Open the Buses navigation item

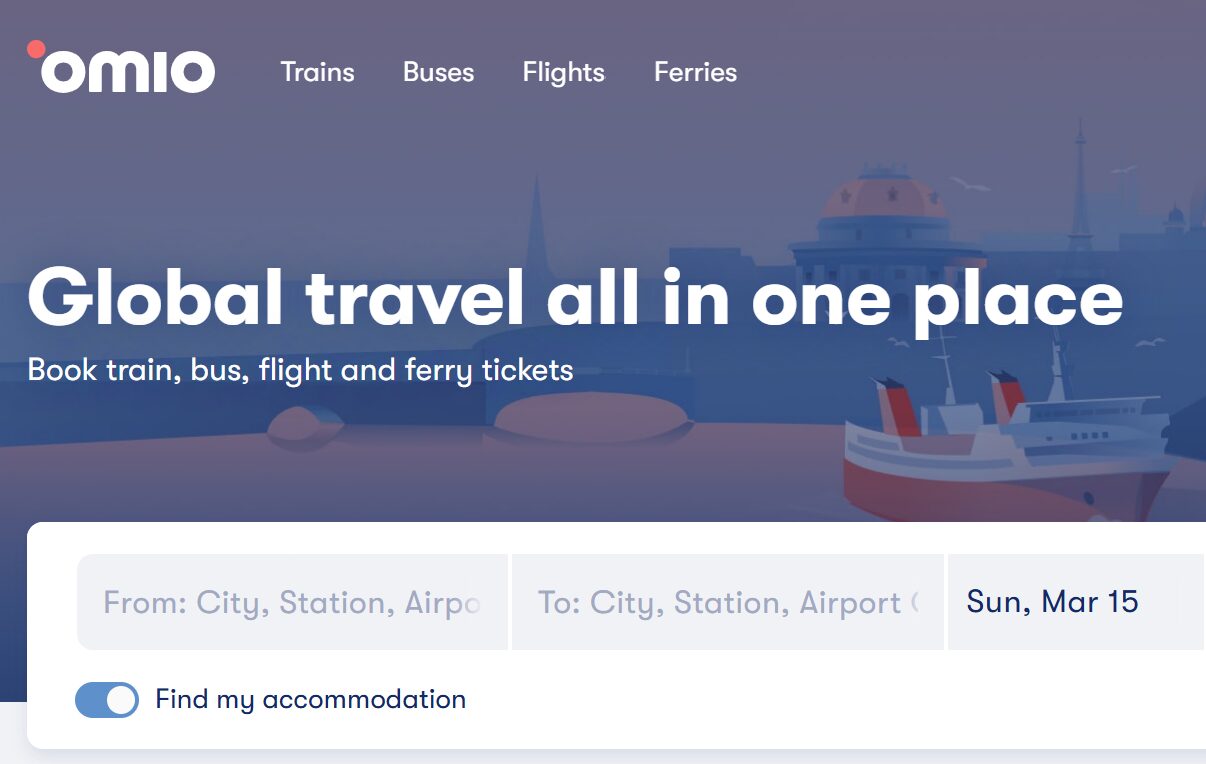438,72
